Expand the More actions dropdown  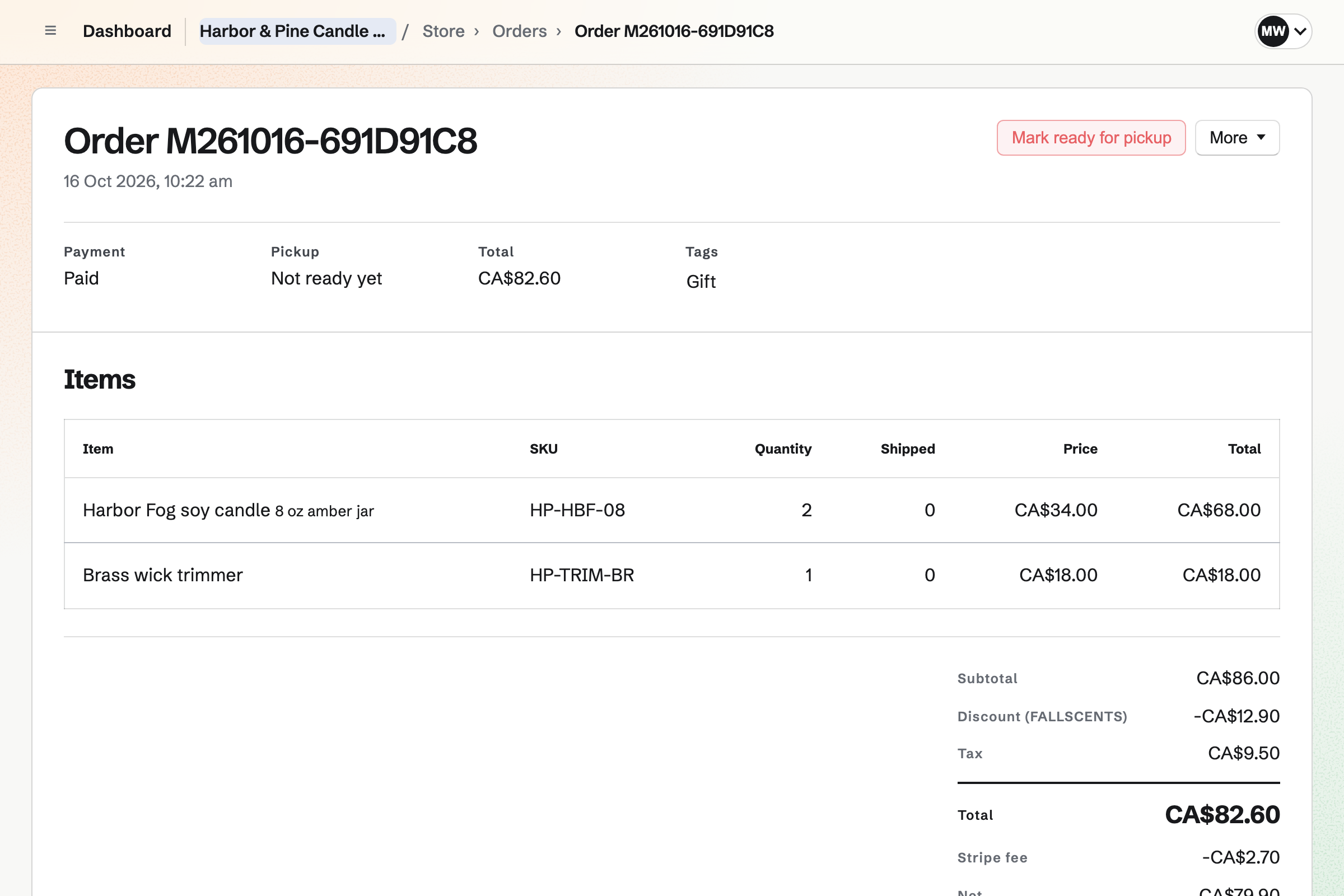coord(1237,138)
